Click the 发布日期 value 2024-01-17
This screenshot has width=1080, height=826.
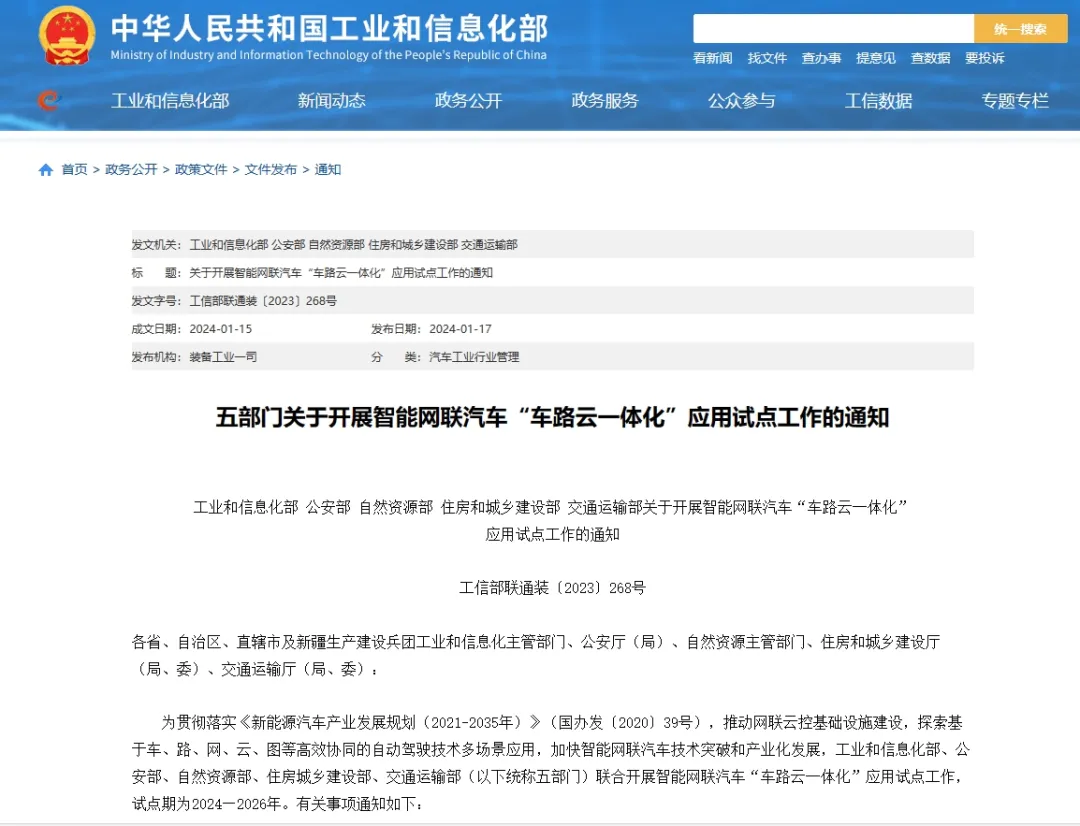(x=461, y=329)
